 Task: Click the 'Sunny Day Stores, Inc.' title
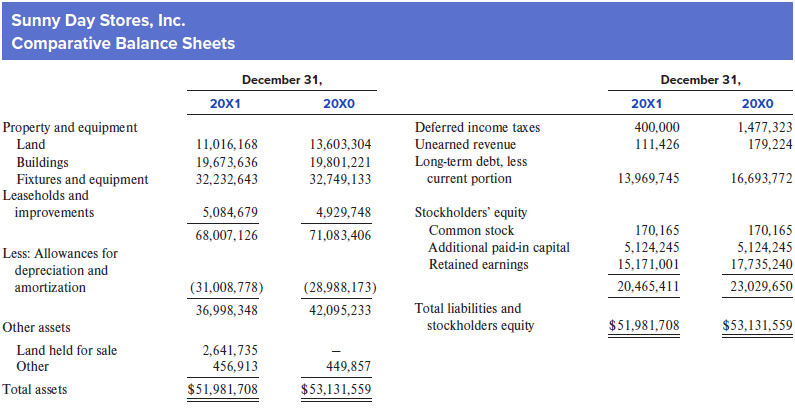pyautogui.click(x=98, y=20)
